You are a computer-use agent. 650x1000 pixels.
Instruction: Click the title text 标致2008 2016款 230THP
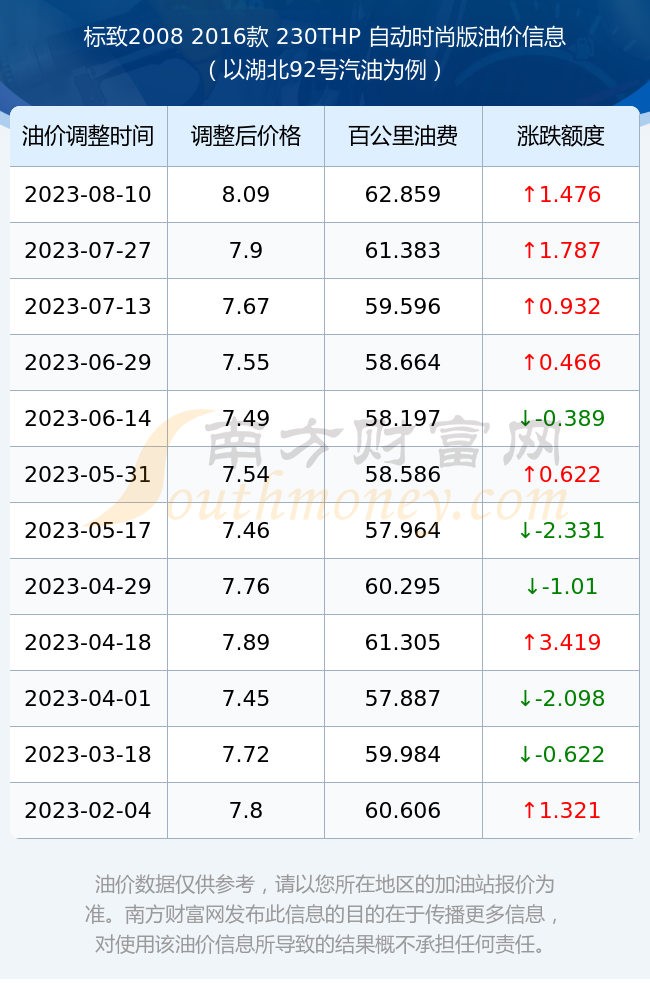pyautogui.click(x=222, y=37)
